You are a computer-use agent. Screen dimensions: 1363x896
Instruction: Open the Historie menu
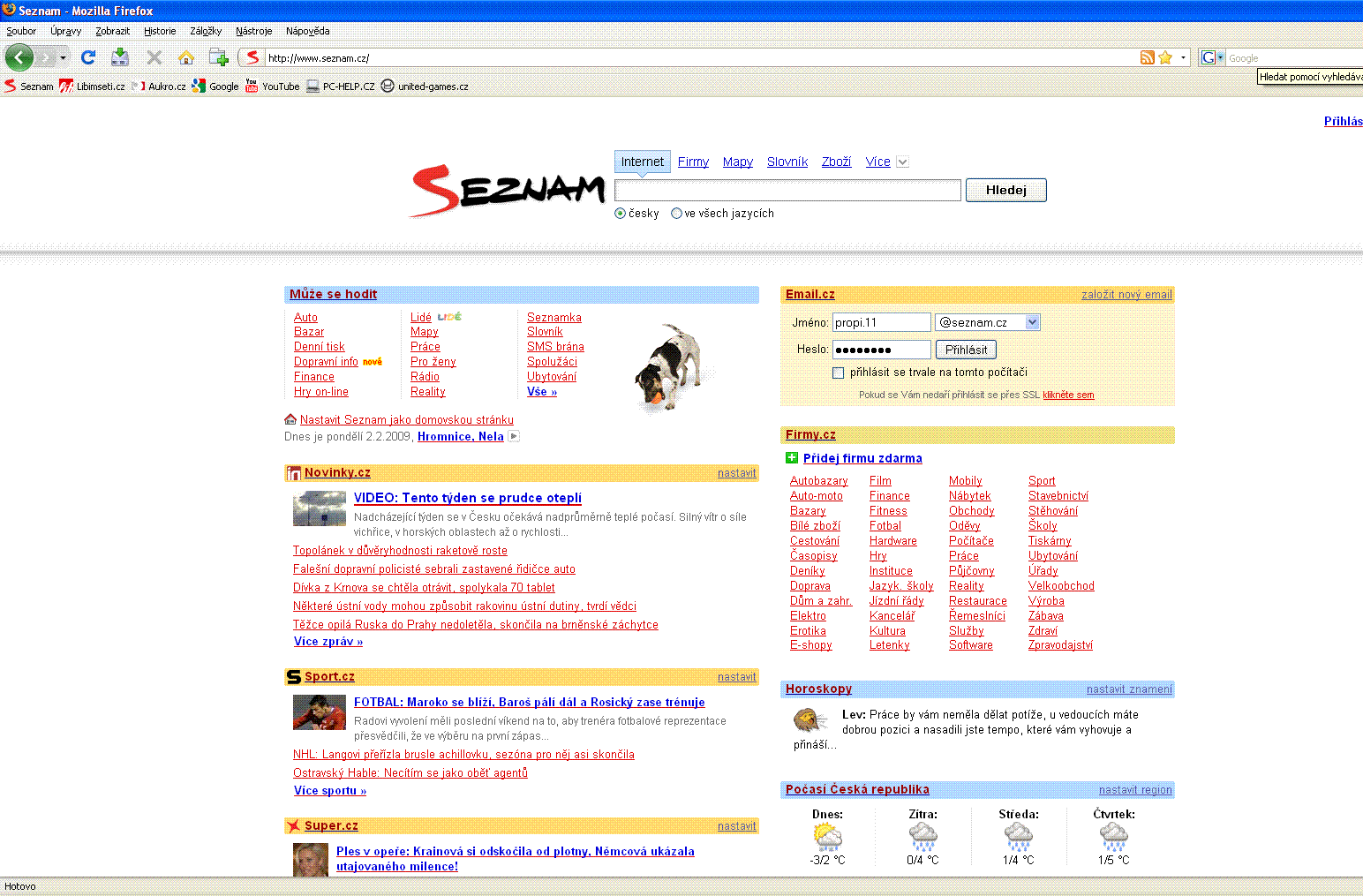point(160,31)
